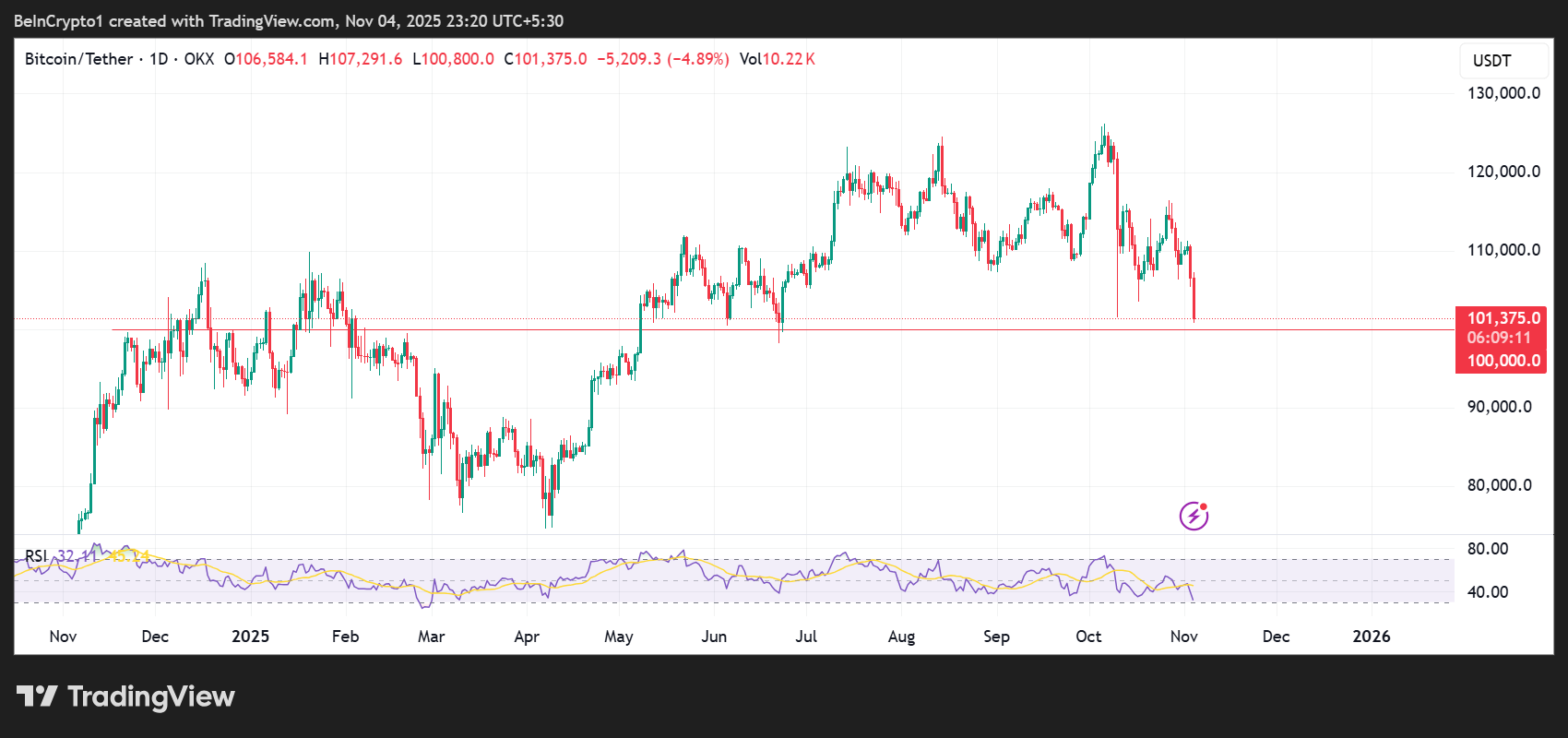
Task: Click the Vol 10.22K volume readout
Action: [x=777, y=59]
